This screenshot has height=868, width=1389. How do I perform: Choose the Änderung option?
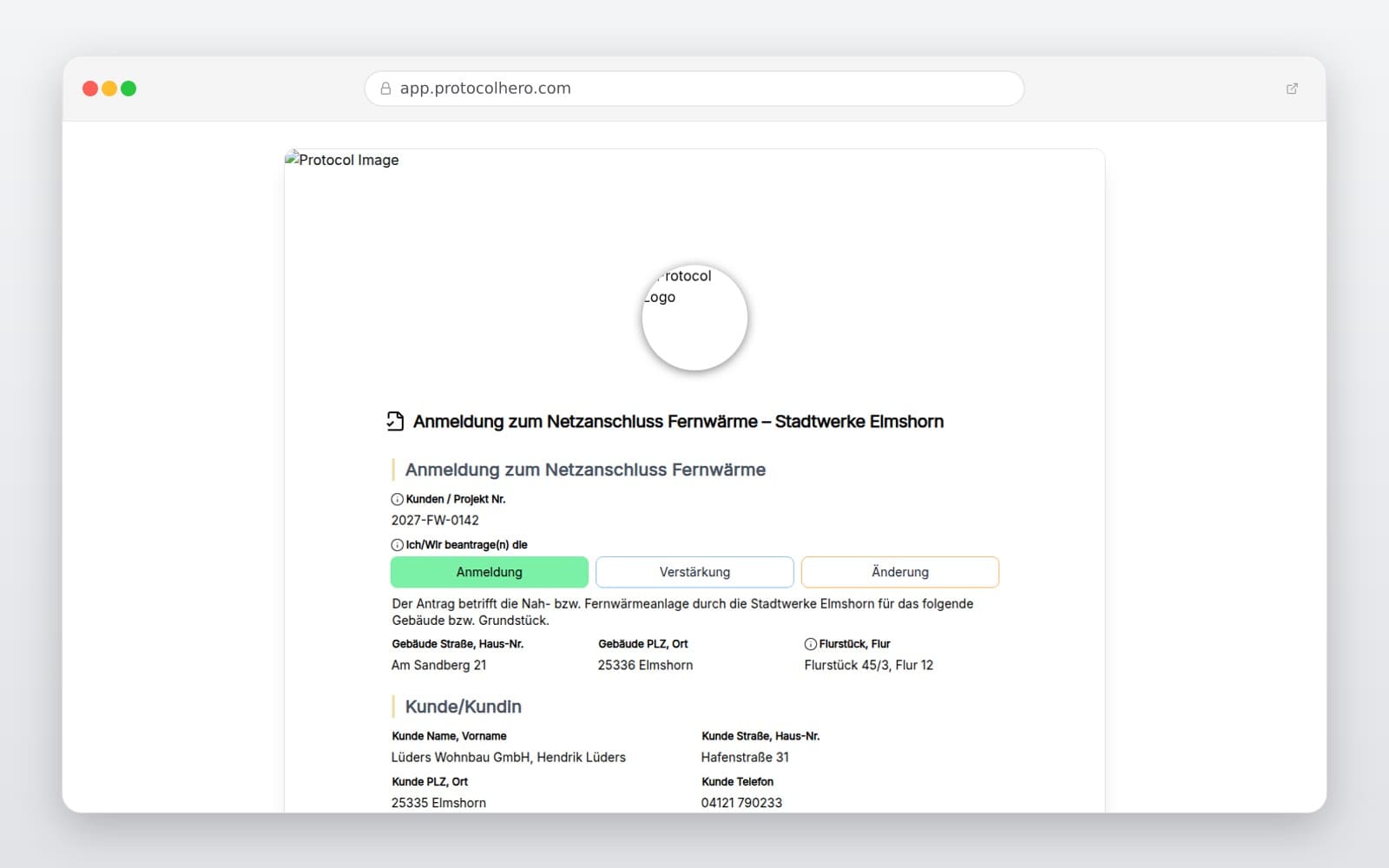900,572
